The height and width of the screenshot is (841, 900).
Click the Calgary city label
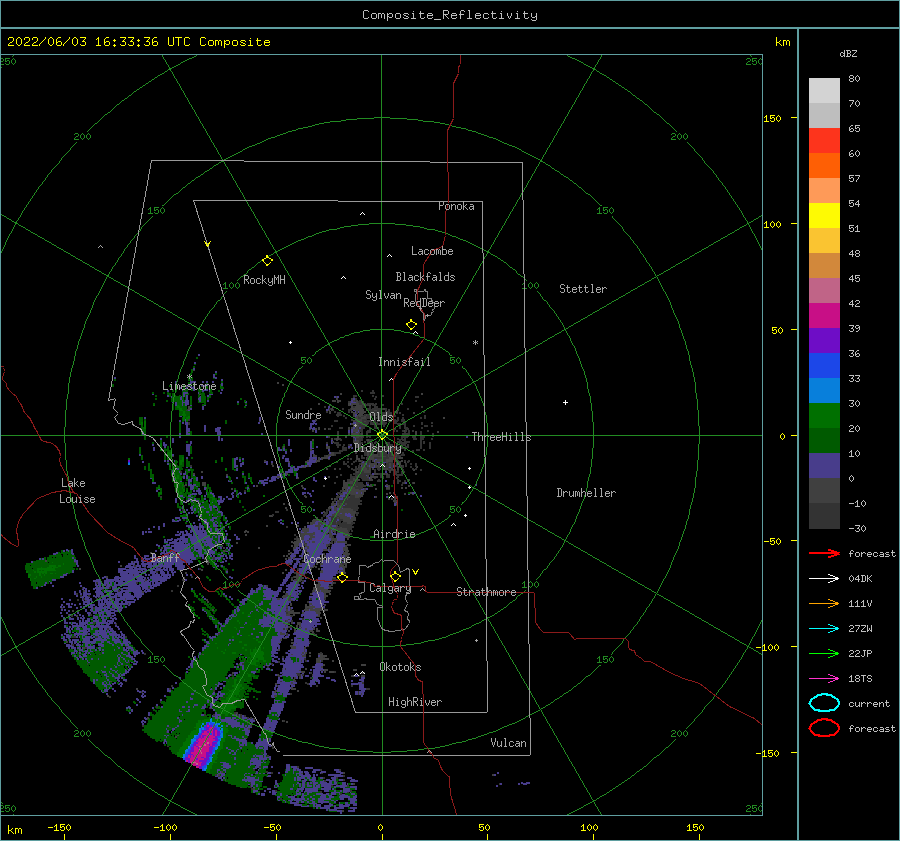pos(390,588)
